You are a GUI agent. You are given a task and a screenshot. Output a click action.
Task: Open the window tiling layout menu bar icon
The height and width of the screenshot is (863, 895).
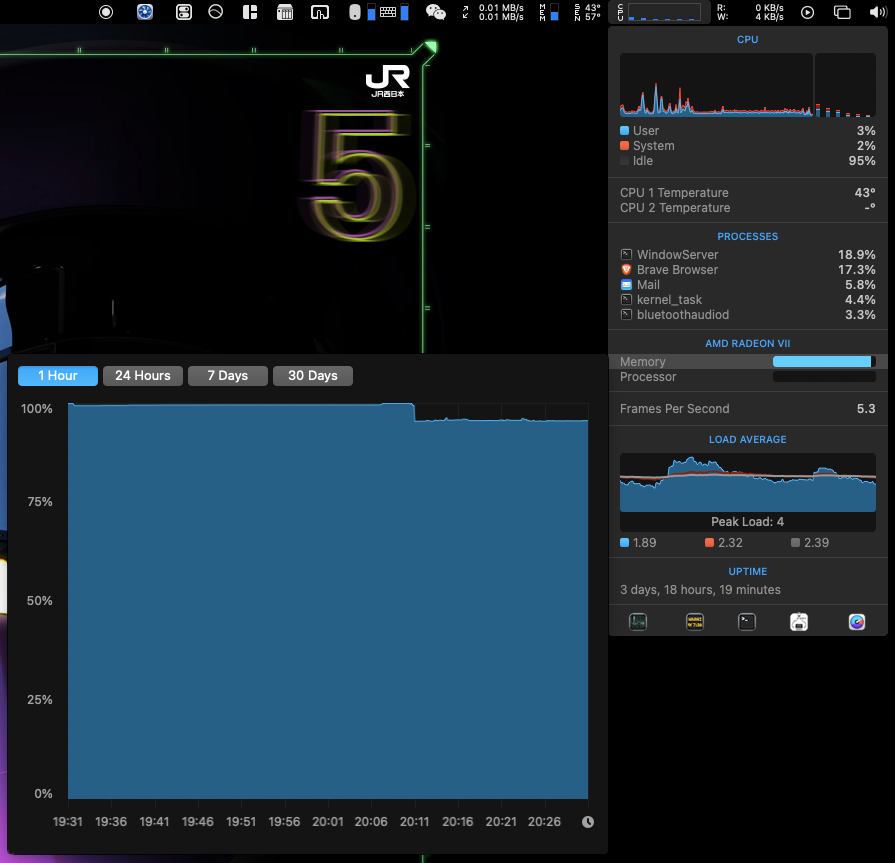[x=250, y=12]
